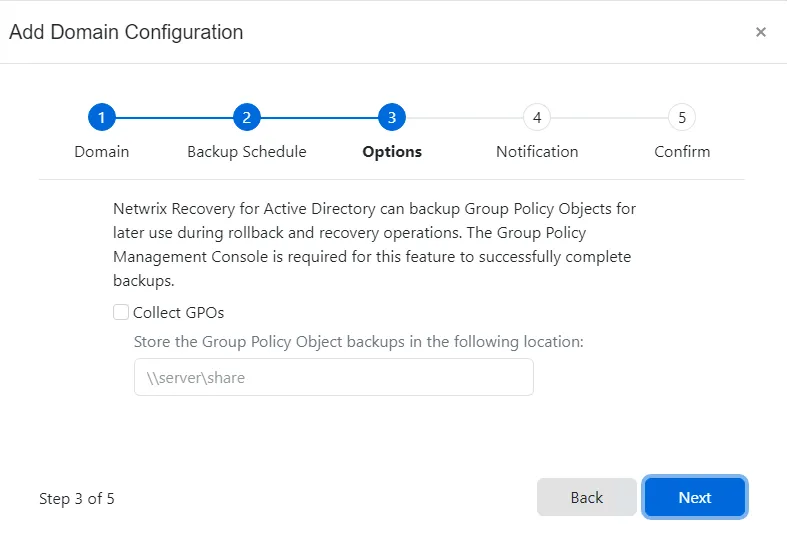Go back to the previous step
Viewport: 787px width, 550px height.
tap(587, 497)
